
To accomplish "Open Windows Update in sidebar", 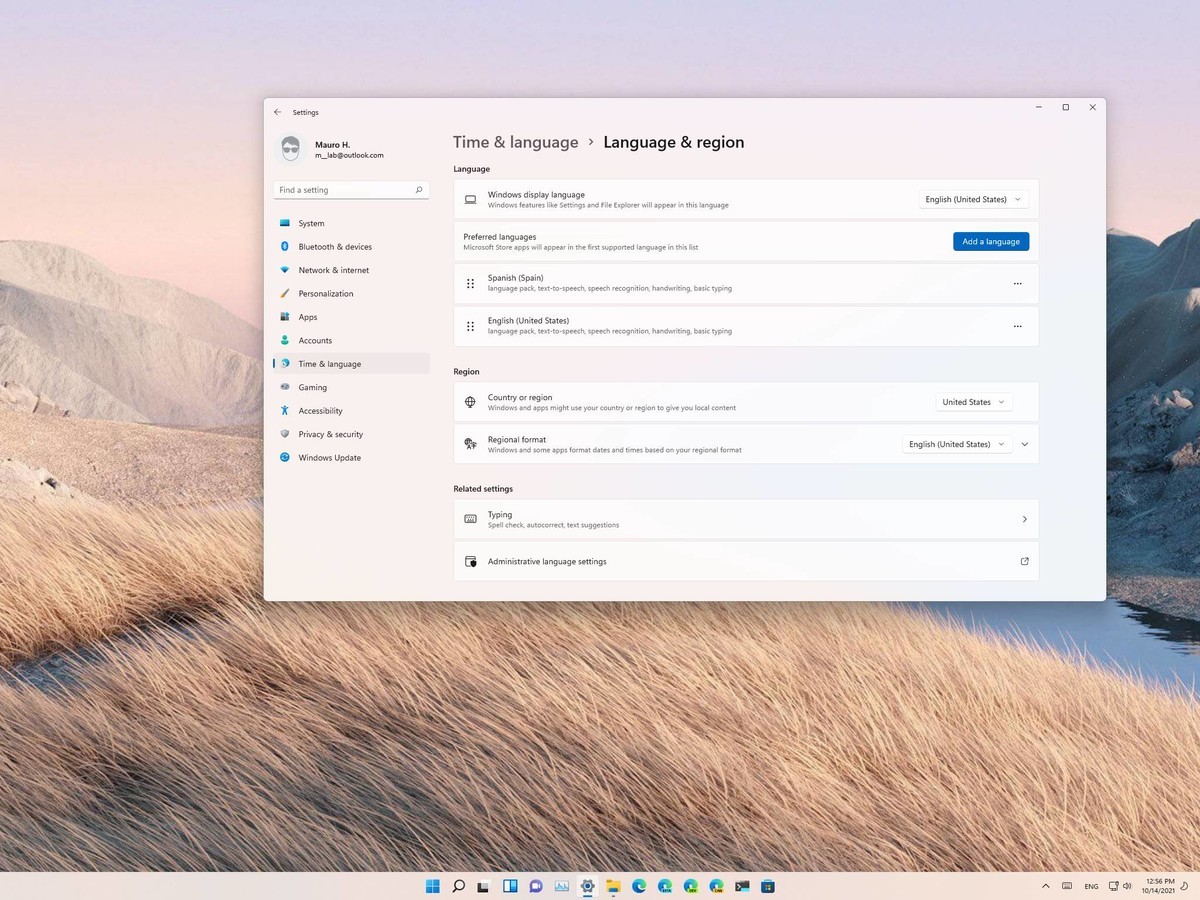I will 351,458.
